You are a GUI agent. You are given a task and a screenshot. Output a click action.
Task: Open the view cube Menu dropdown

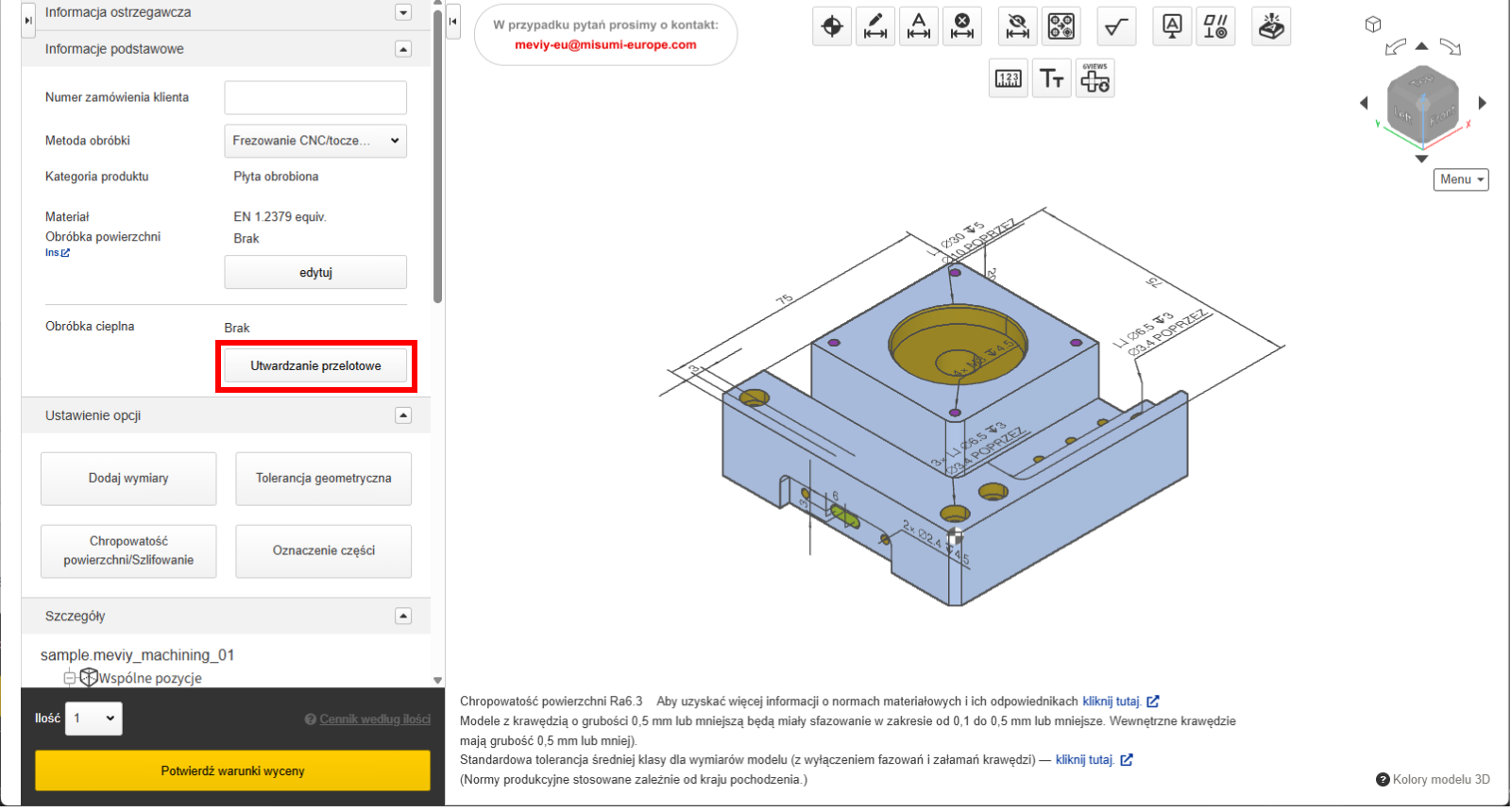pos(1461,179)
